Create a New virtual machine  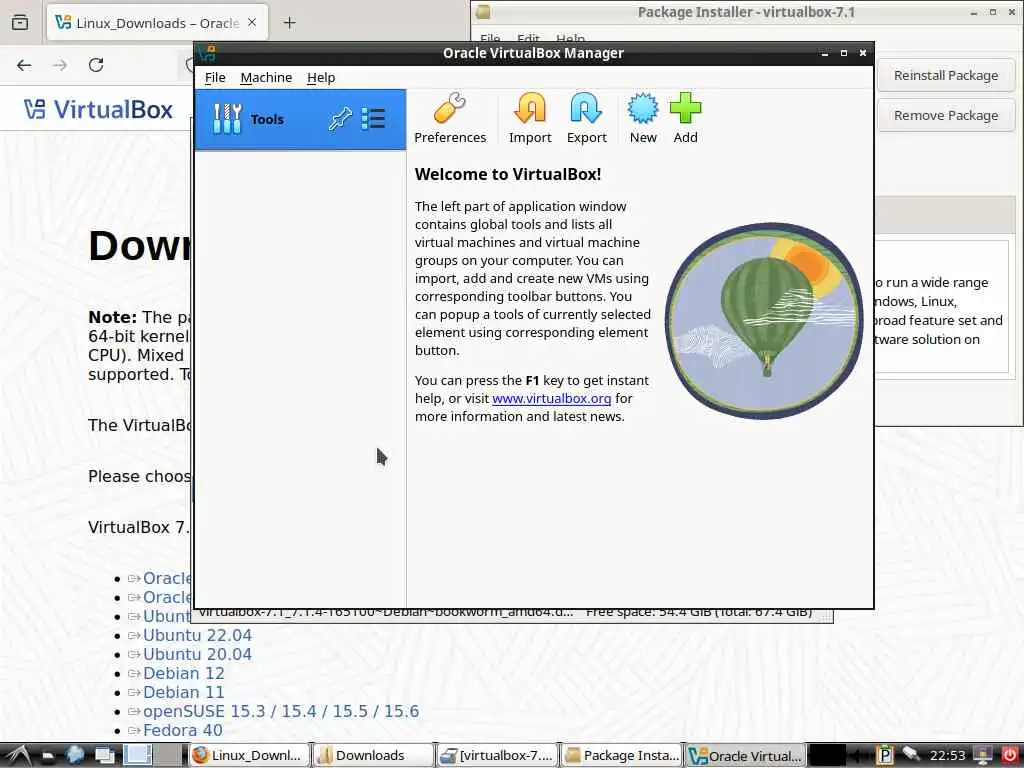coord(643,118)
